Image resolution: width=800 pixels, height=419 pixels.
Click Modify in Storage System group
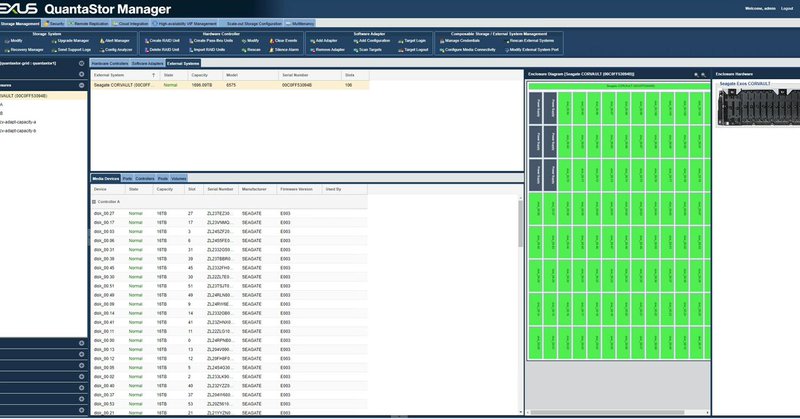[14, 41]
